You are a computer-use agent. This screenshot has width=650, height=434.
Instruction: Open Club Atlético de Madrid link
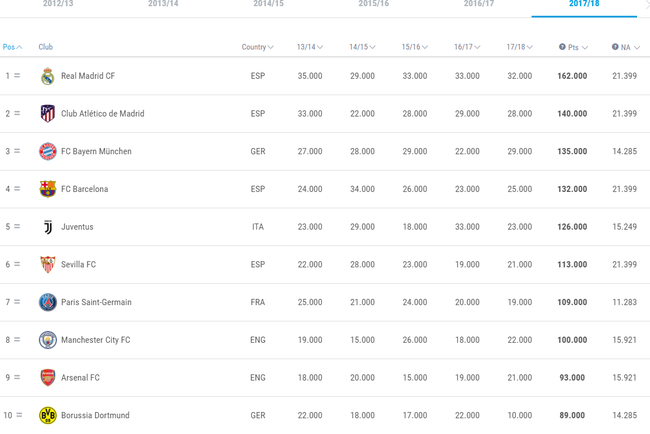[103, 114]
